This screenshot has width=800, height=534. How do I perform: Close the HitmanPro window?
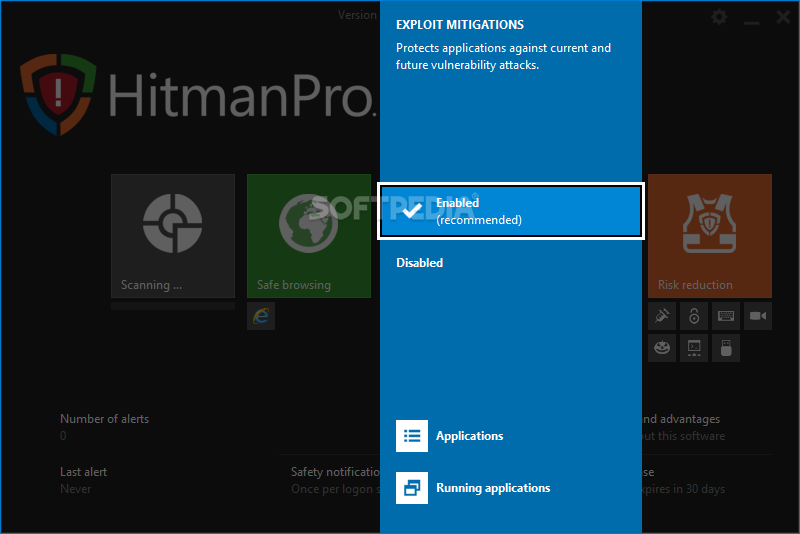(x=783, y=17)
